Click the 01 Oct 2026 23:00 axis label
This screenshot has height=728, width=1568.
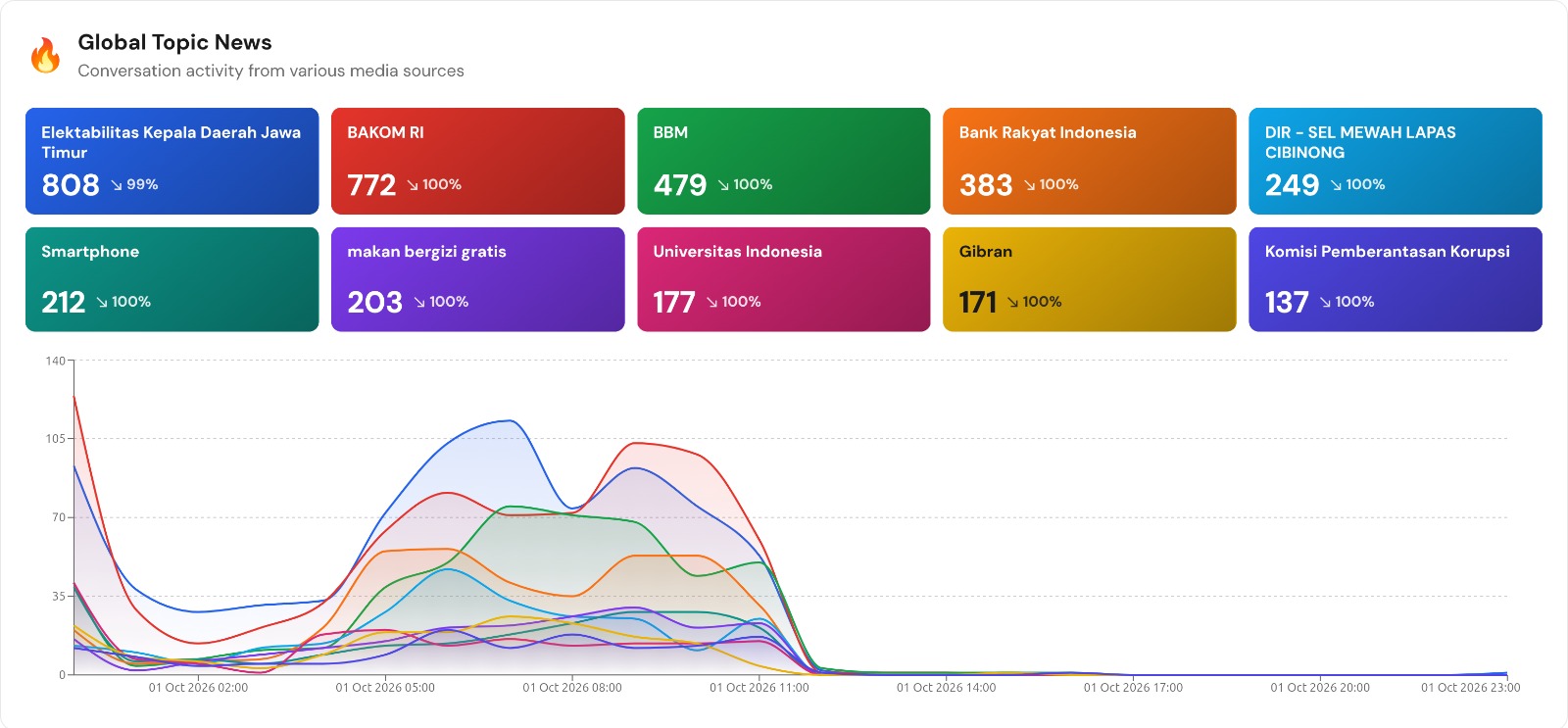pos(1471,688)
